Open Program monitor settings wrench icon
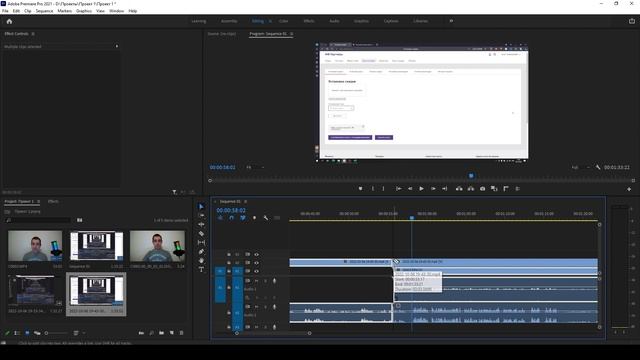640x360 pixels. tap(598, 167)
